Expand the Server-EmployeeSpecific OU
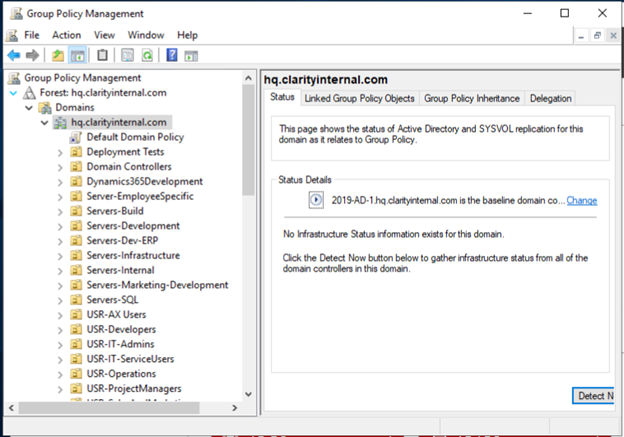 tap(60, 197)
